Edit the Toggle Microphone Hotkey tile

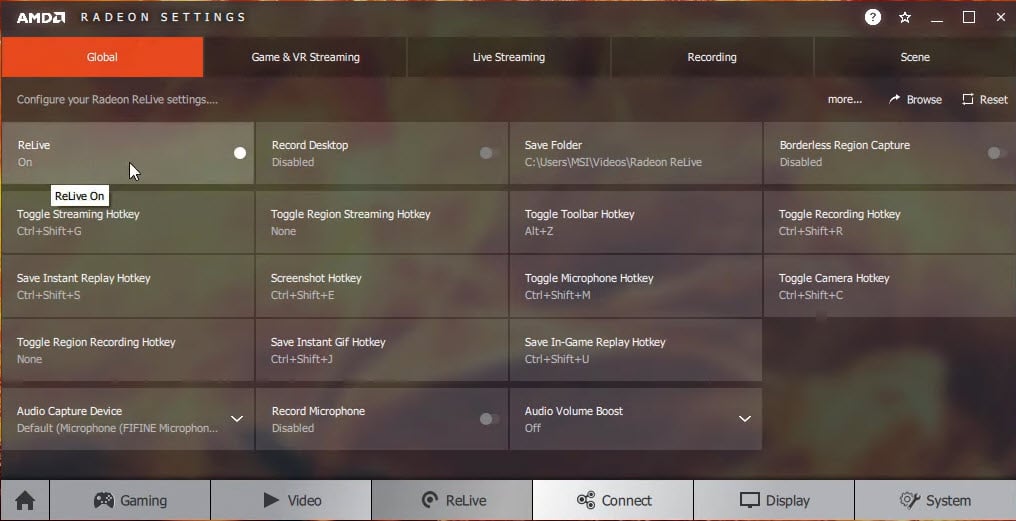tap(636, 286)
